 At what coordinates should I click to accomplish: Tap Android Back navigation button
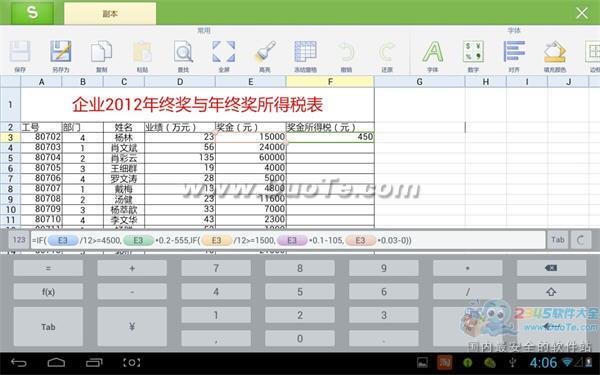pyautogui.click(x=18, y=362)
